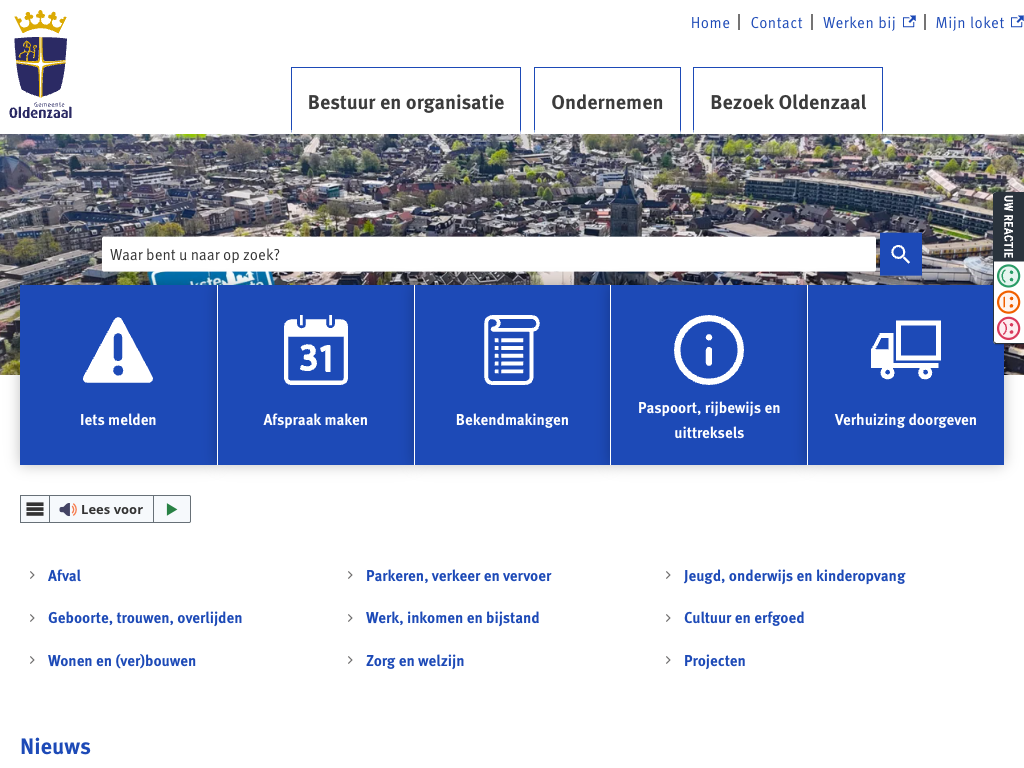This screenshot has height=768, width=1024.
Task: Click the Paspoort, rijbewijs en uittreksels tile
Action: coord(709,375)
